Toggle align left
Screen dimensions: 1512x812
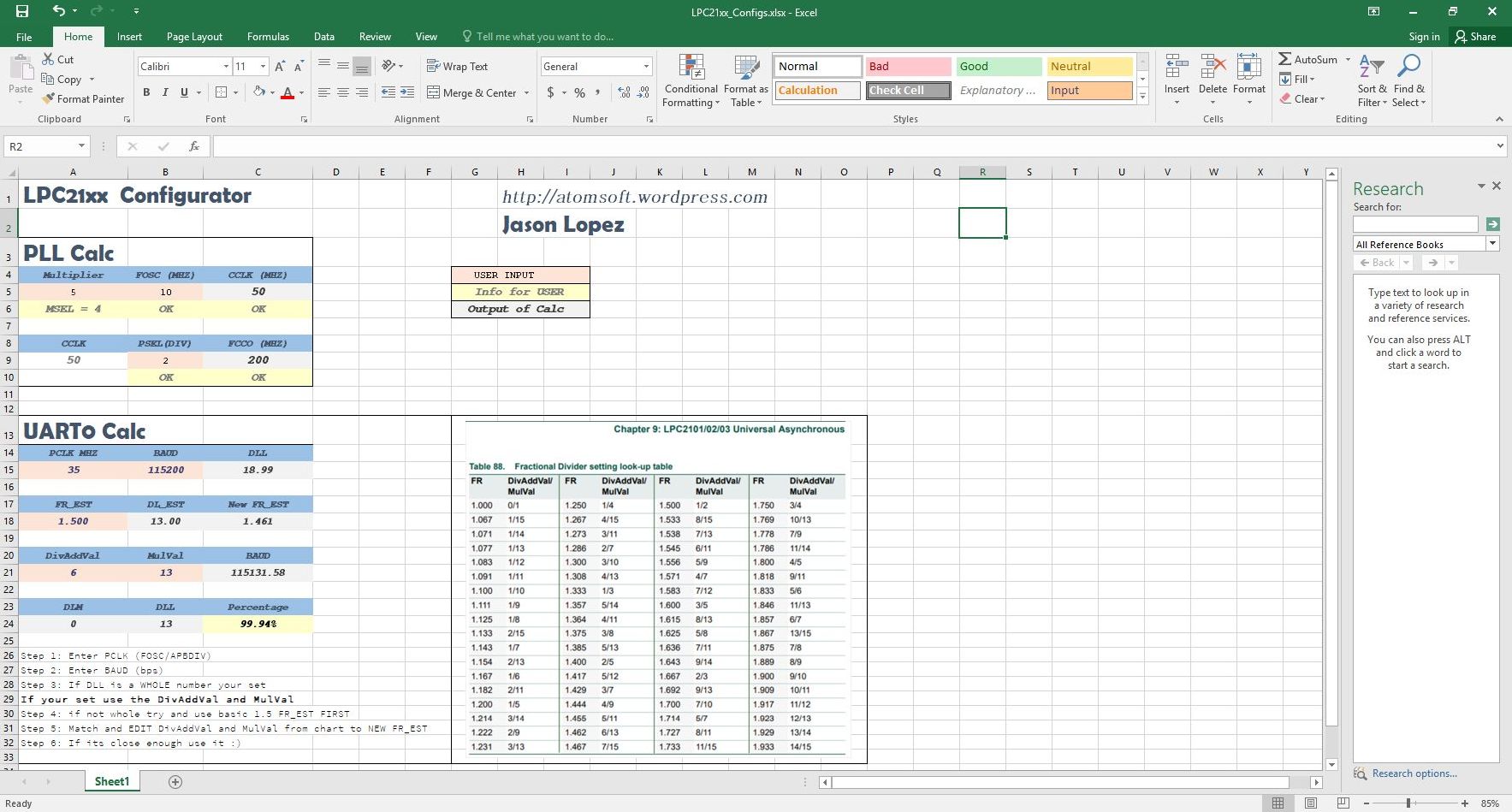323,92
